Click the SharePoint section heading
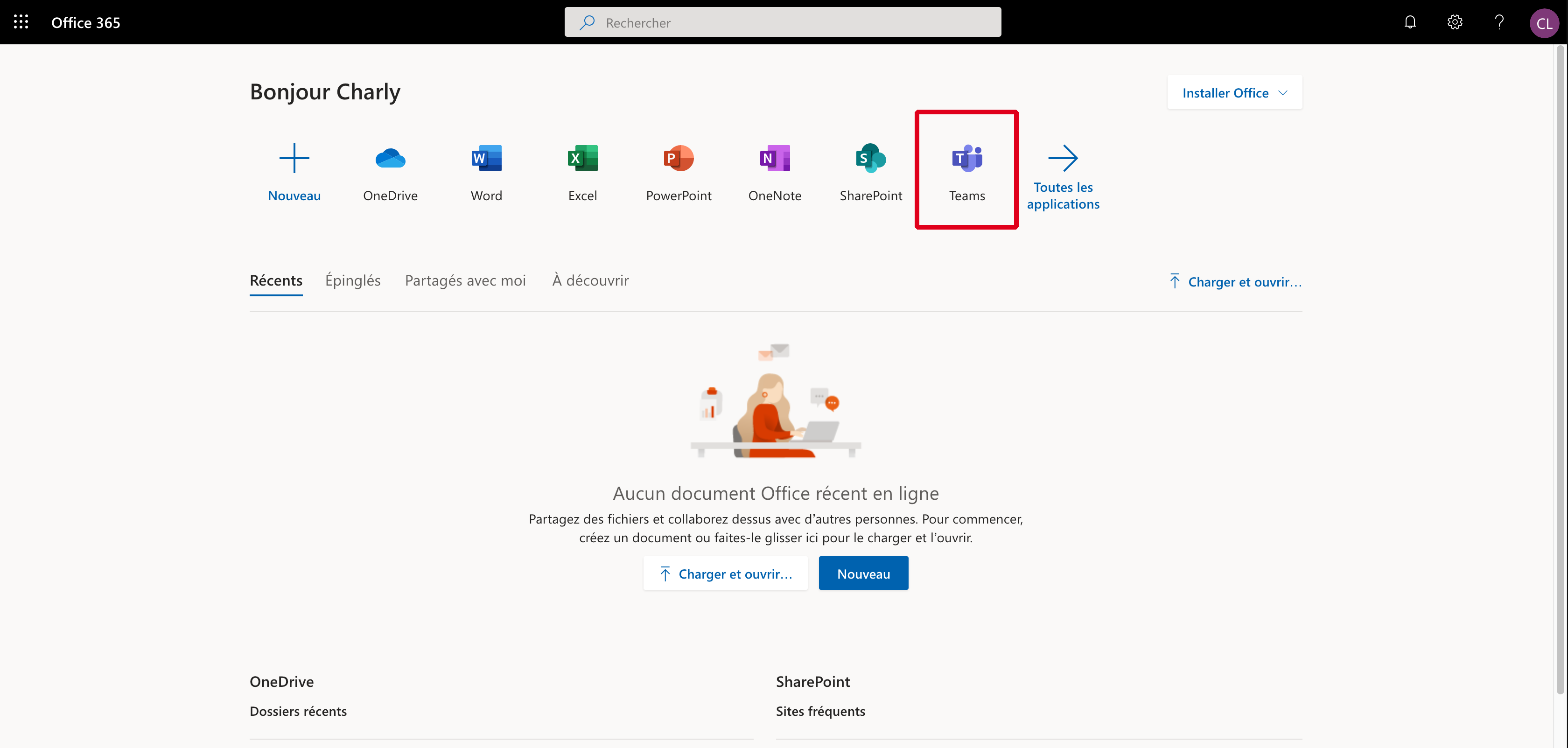 [812, 682]
